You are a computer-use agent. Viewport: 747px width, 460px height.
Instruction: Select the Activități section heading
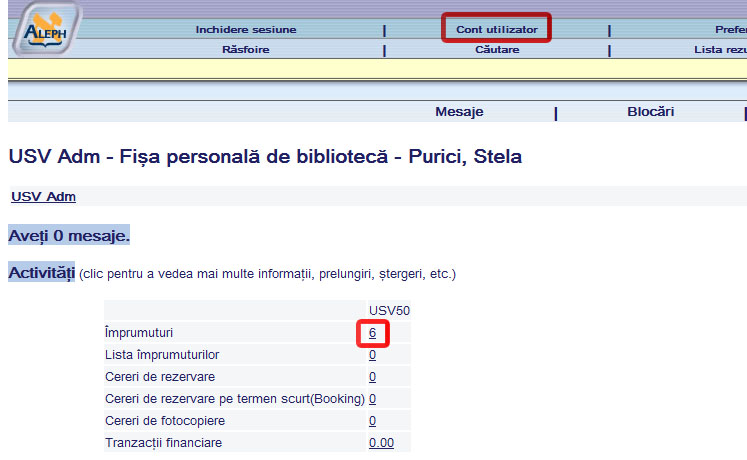[41, 272]
